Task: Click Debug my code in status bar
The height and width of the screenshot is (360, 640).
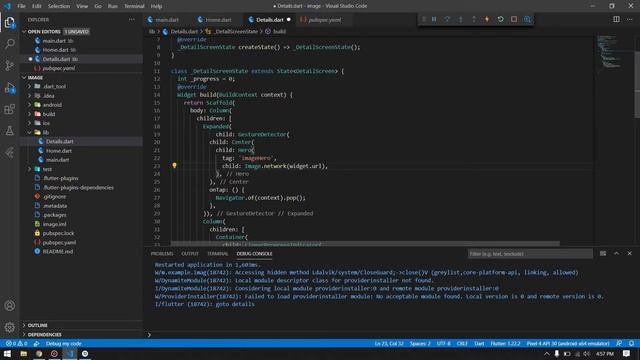Action: click(63, 343)
